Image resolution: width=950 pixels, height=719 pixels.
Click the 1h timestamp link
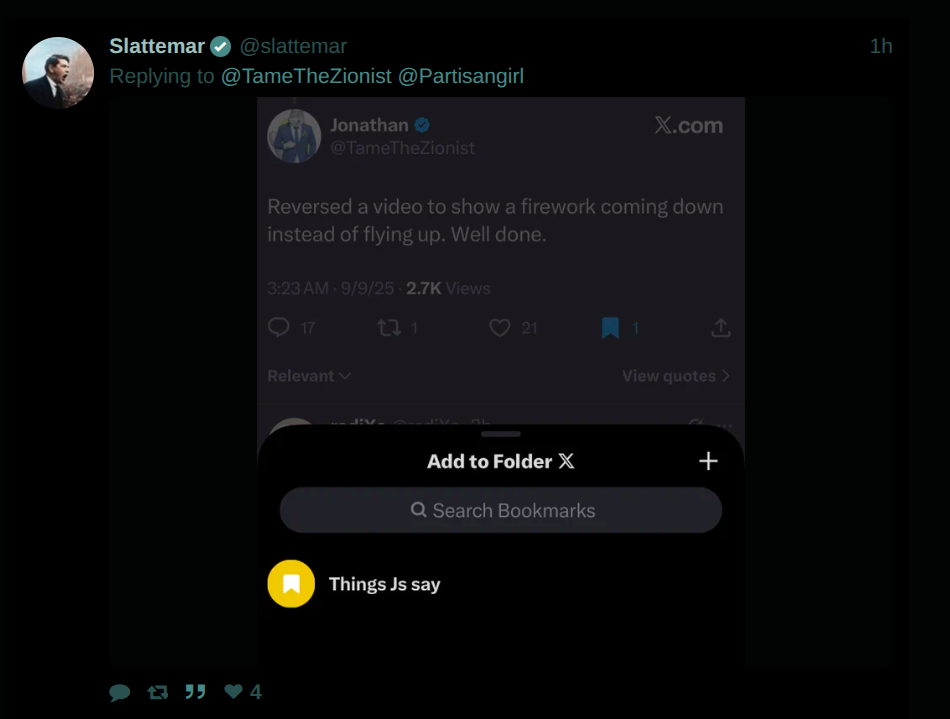point(881,46)
